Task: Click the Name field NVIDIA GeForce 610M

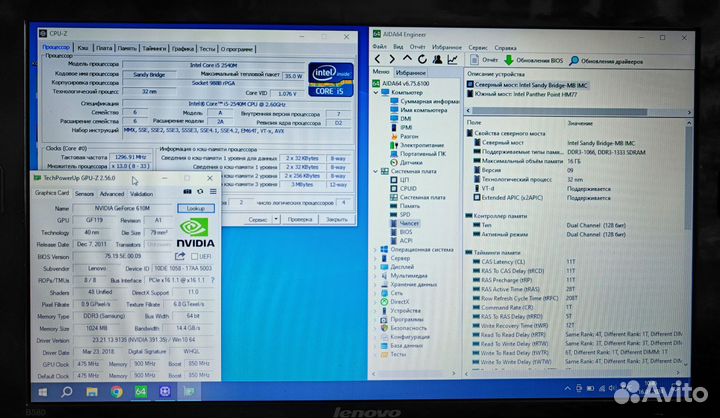Action: [x=123, y=208]
